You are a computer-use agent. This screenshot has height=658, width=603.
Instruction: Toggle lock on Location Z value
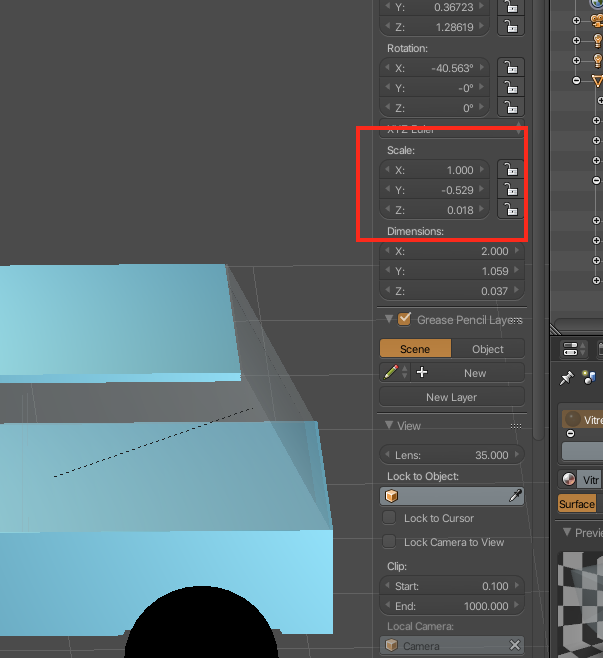(511, 27)
